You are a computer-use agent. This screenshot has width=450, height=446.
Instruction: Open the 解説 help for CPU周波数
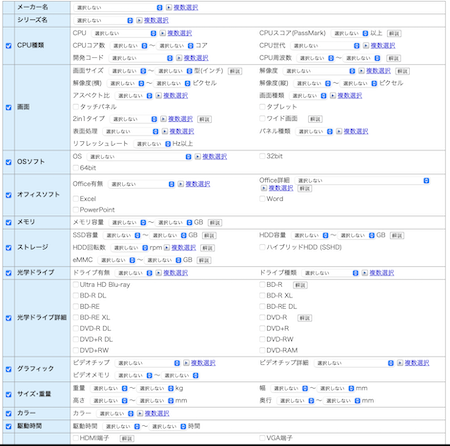(x=393, y=58)
